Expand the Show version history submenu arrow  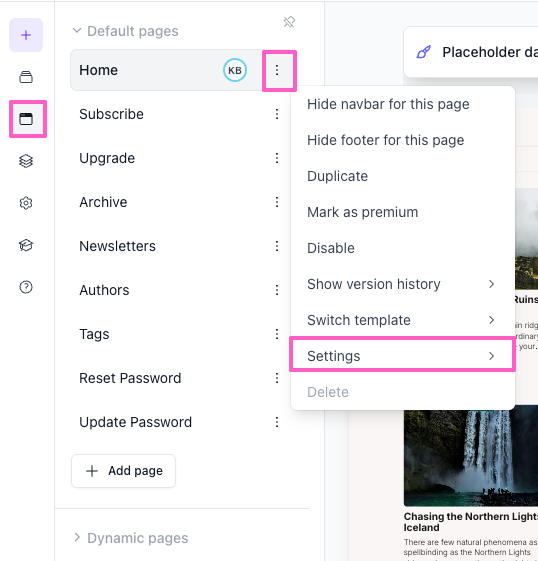tap(491, 284)
